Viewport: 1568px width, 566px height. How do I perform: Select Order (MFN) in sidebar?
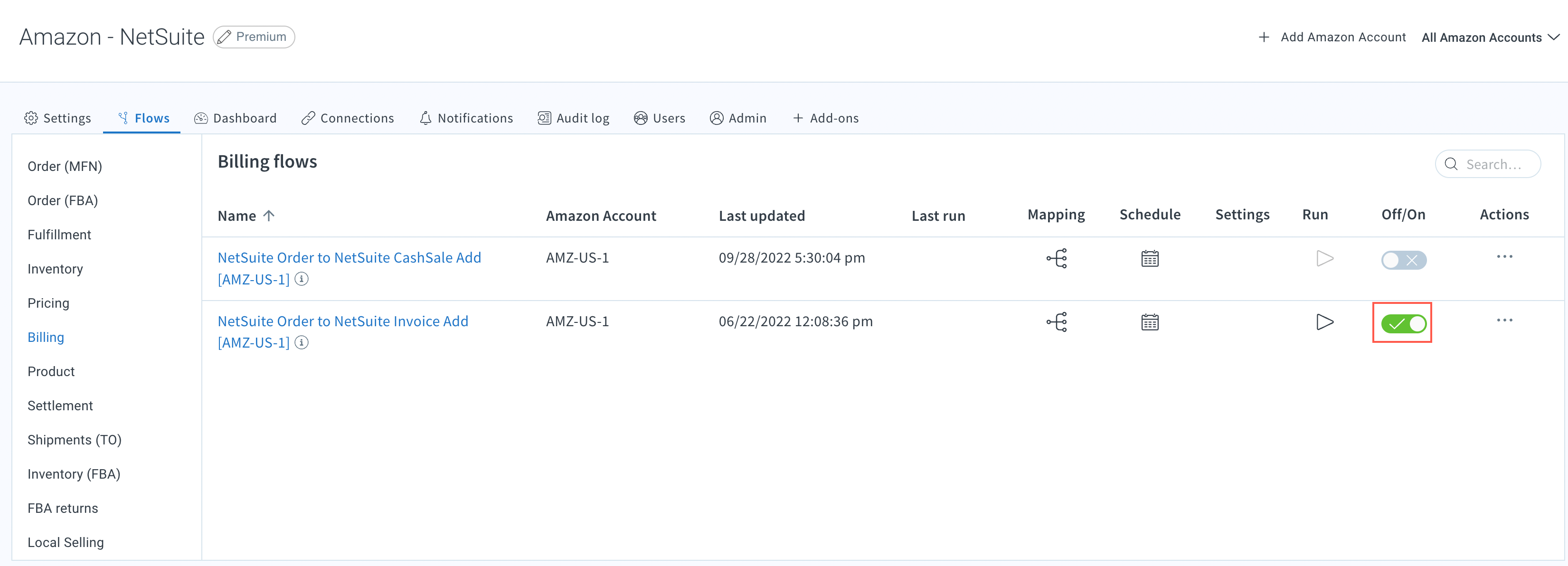65,166
